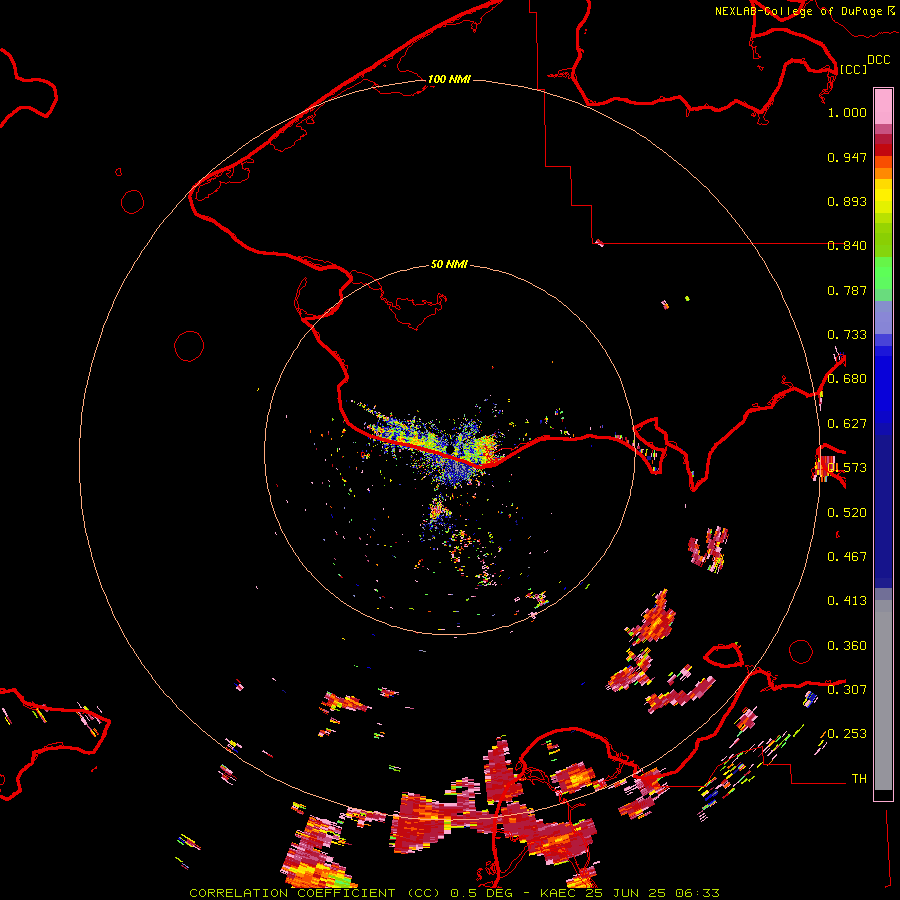Pick the lavender color bar segment near 0.787
Viewport: 900px width, 900px height.
click(x=883, y=317)
